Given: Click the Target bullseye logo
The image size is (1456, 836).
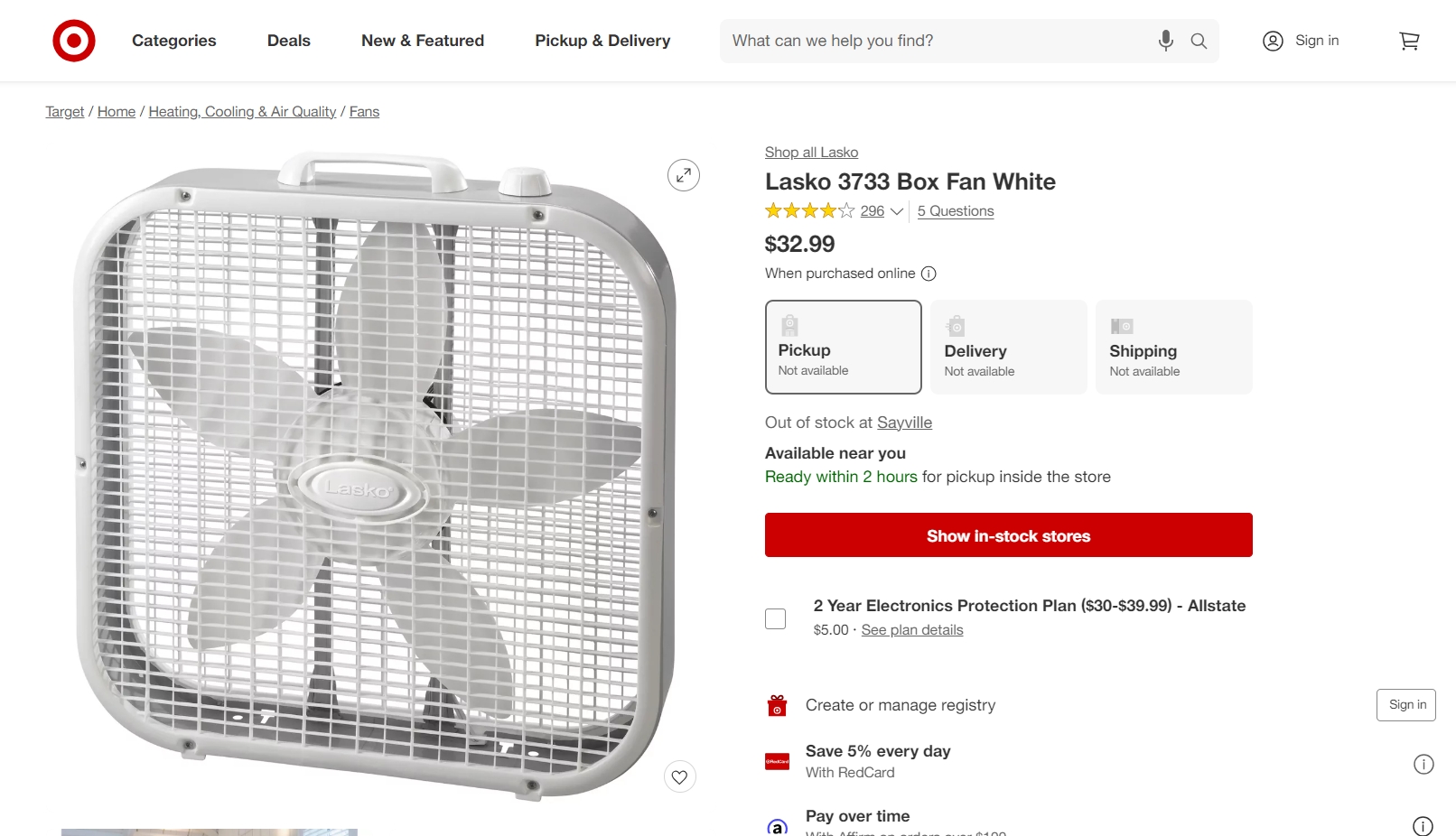Looking at the screenshot, I should click(x=74, y=41).
